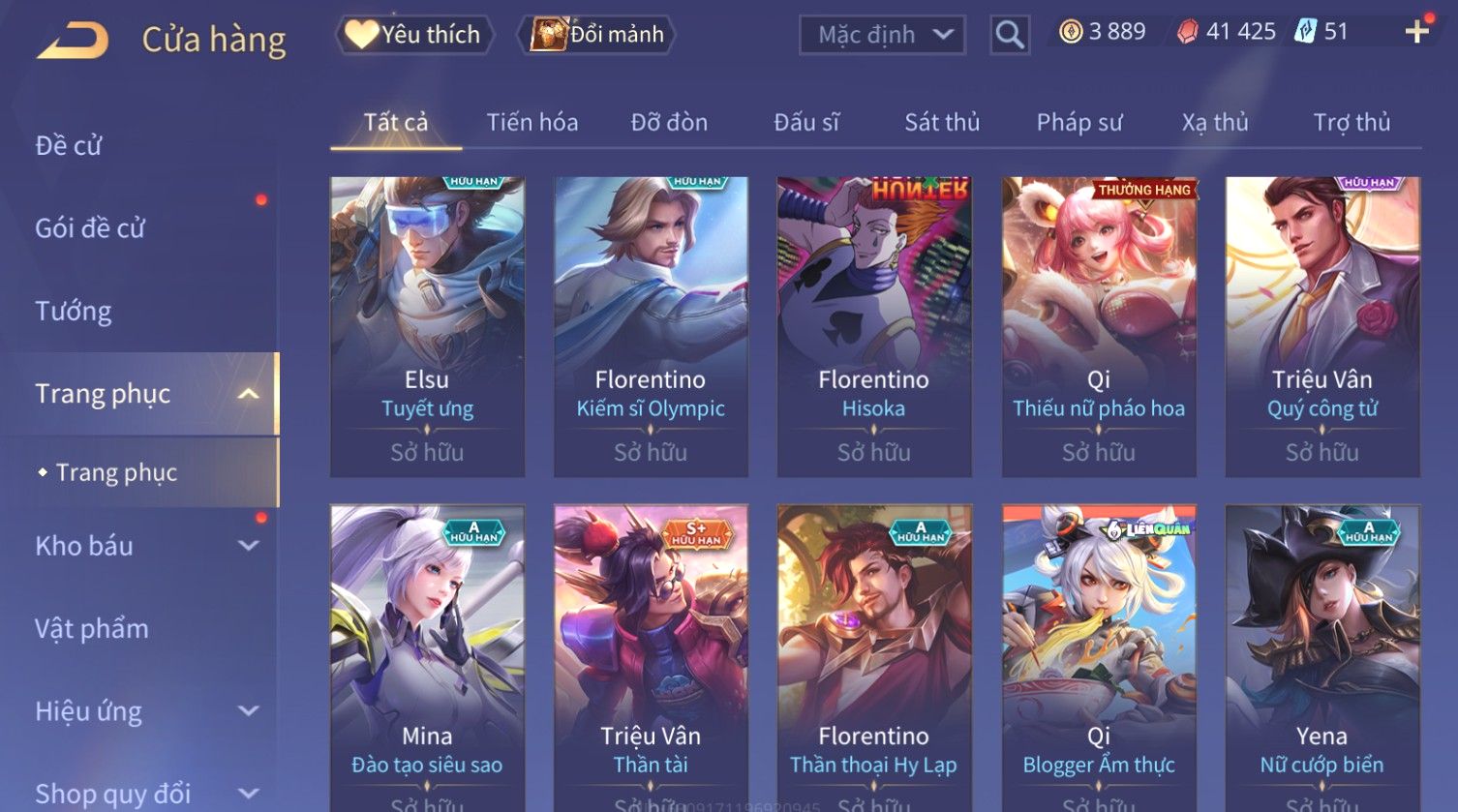Switch to the Sát thủ tab
This screenshot has width=1458, height=812.
tap(942, 122)
